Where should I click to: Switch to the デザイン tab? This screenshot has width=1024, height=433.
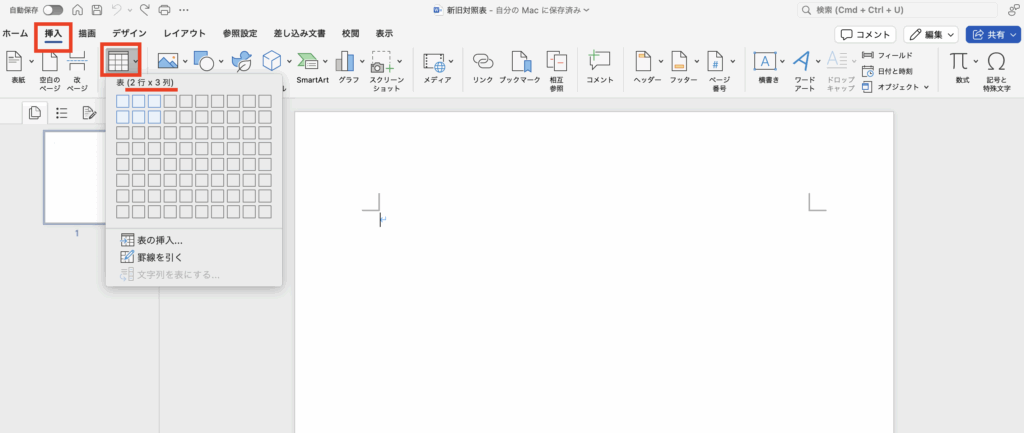[129, 33]
